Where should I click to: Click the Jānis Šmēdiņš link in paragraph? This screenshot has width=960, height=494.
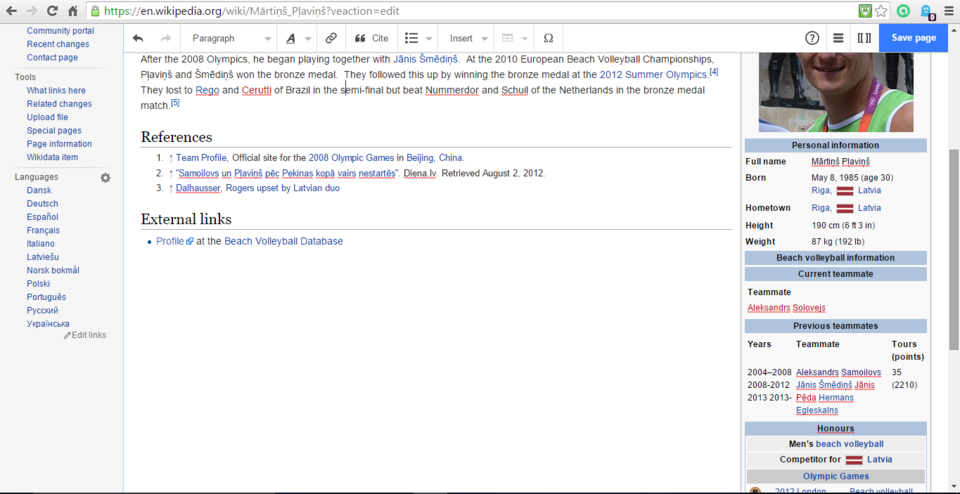pyautogui.click(x=426, y=59)
